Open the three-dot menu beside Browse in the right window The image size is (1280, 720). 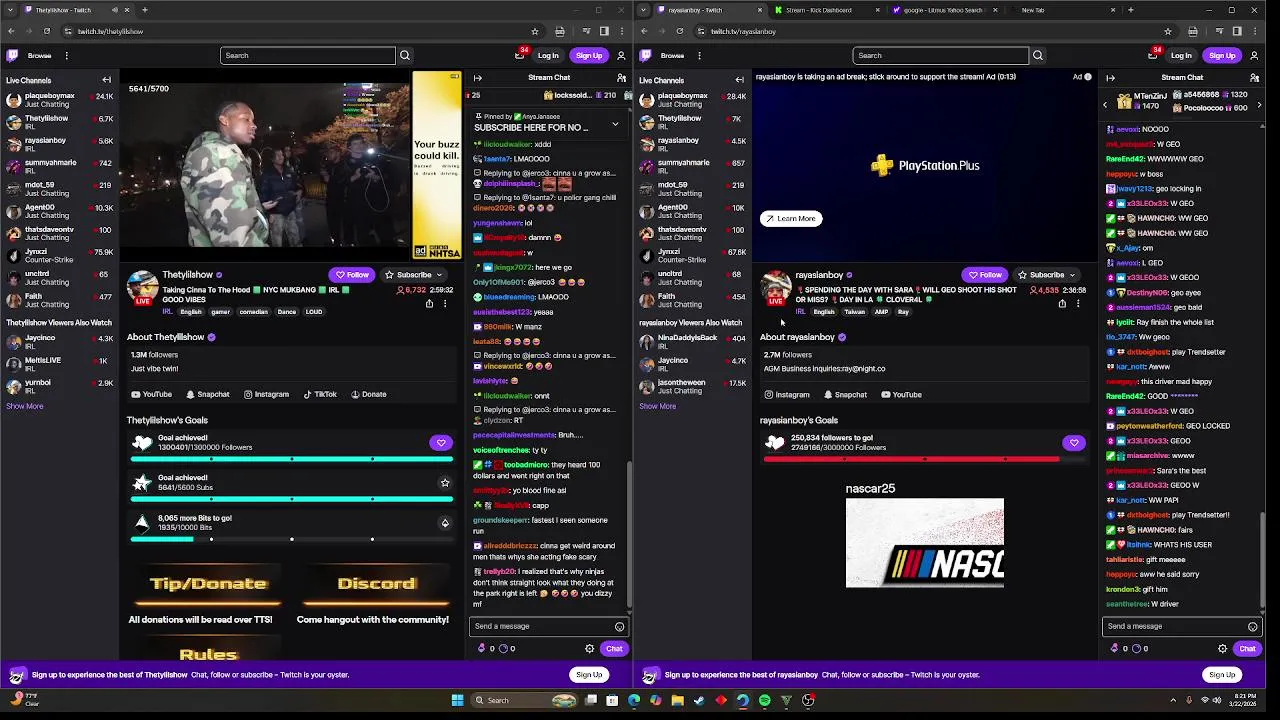(699, 56)
